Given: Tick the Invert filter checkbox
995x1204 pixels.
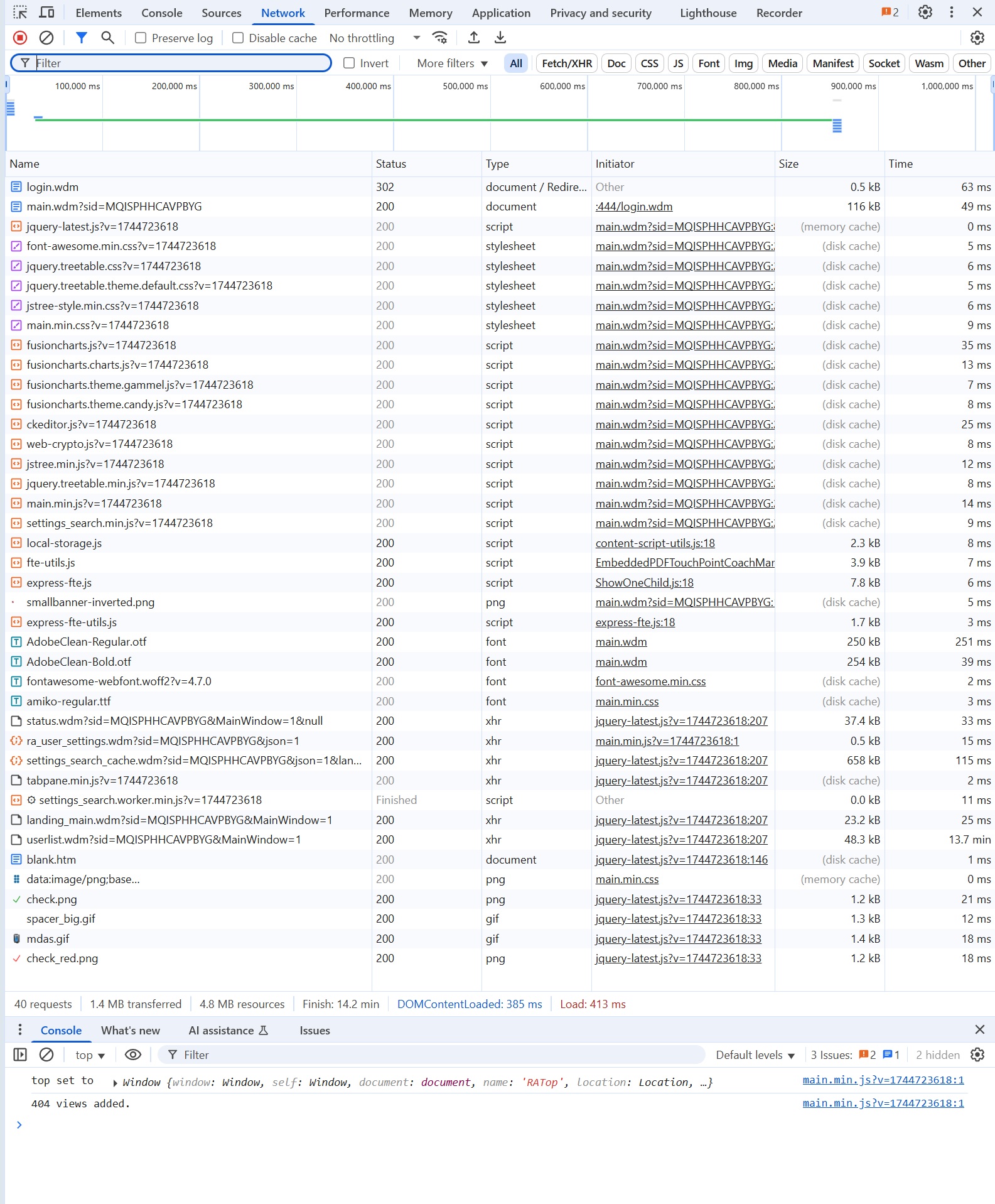Looking at the screenshot, I should (x=349, y=63).
